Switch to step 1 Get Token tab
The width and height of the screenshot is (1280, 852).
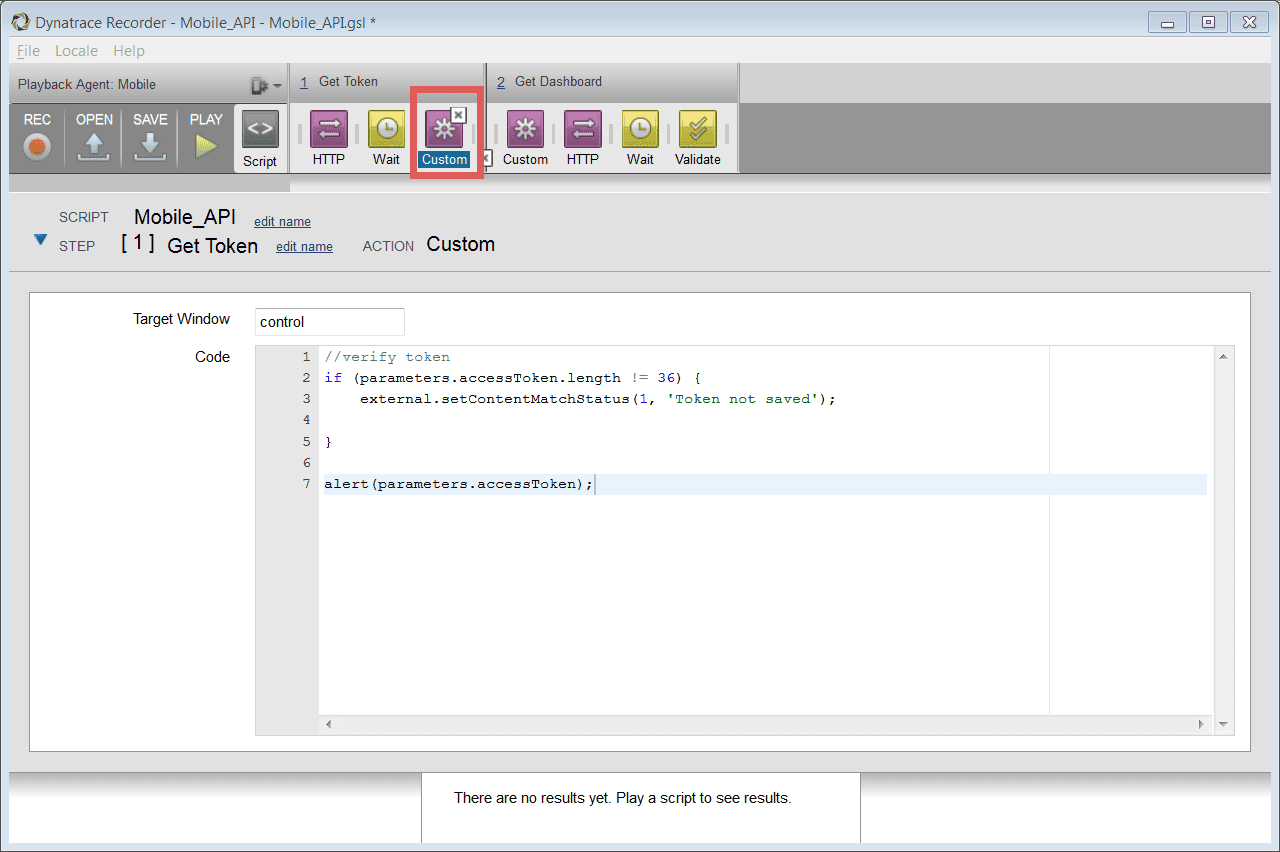coord(387,82)
